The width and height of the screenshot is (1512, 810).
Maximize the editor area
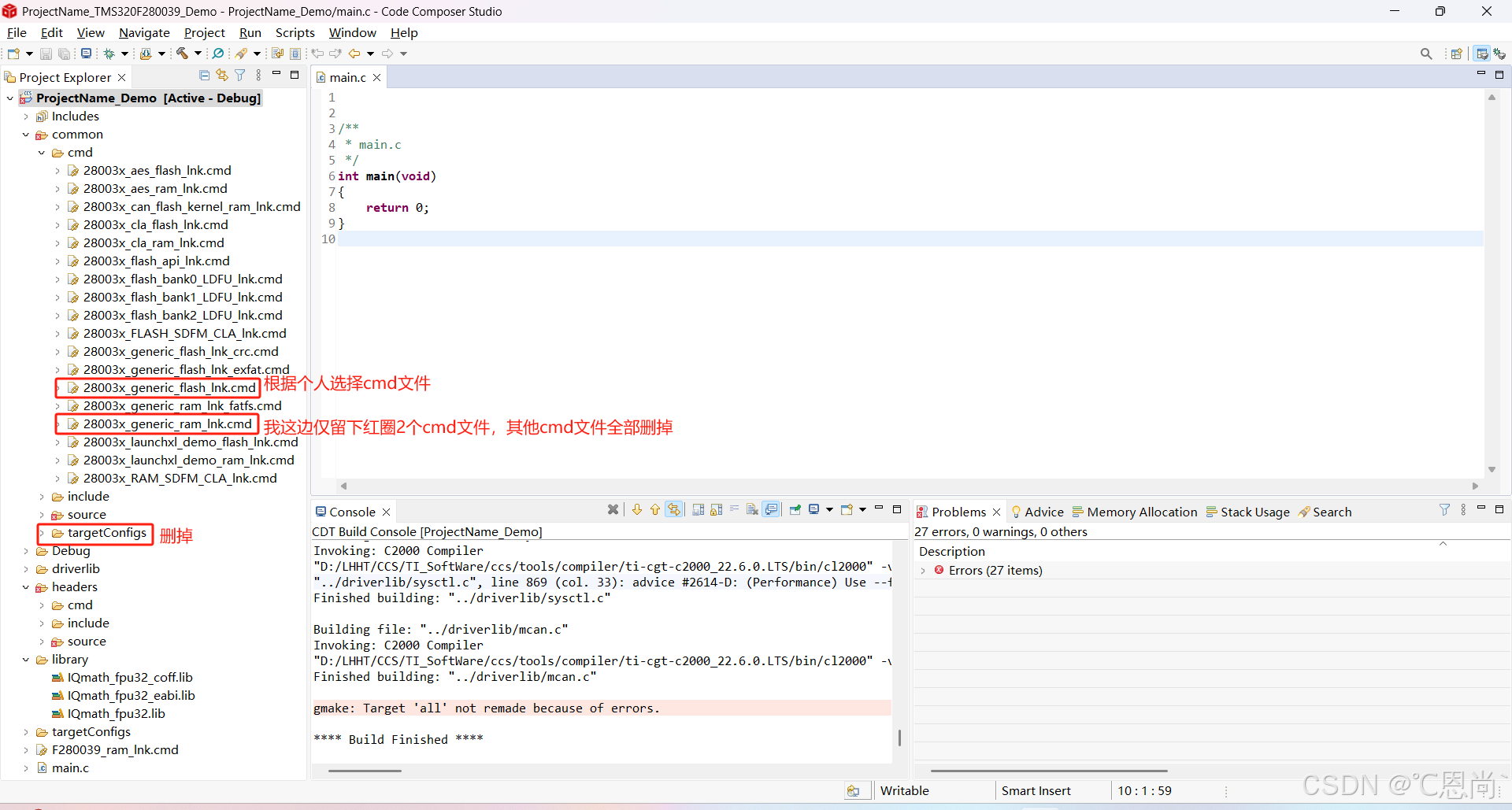(x=1499, y=74)
